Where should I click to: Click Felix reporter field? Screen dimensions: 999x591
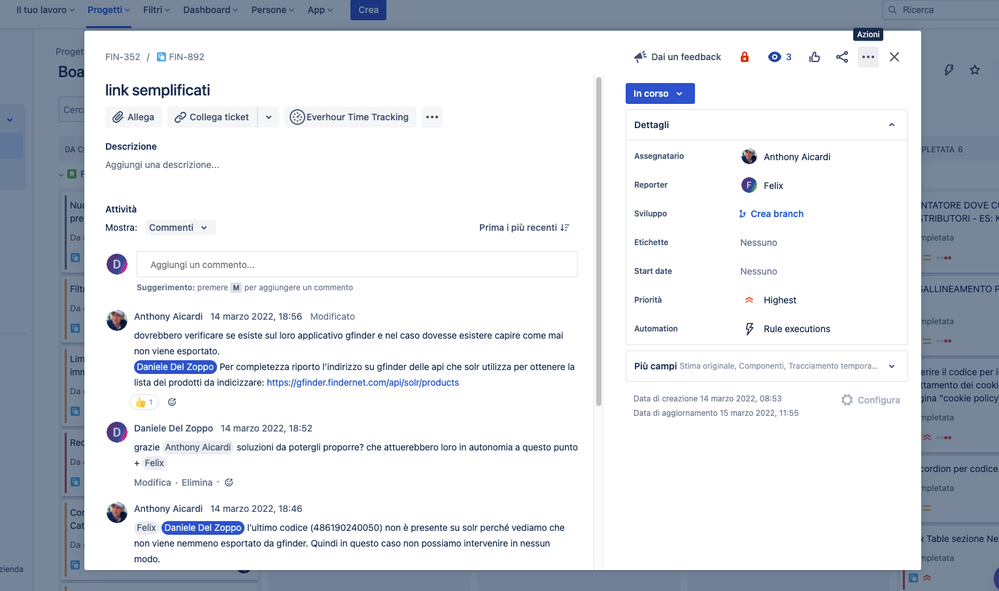[763, 185]
